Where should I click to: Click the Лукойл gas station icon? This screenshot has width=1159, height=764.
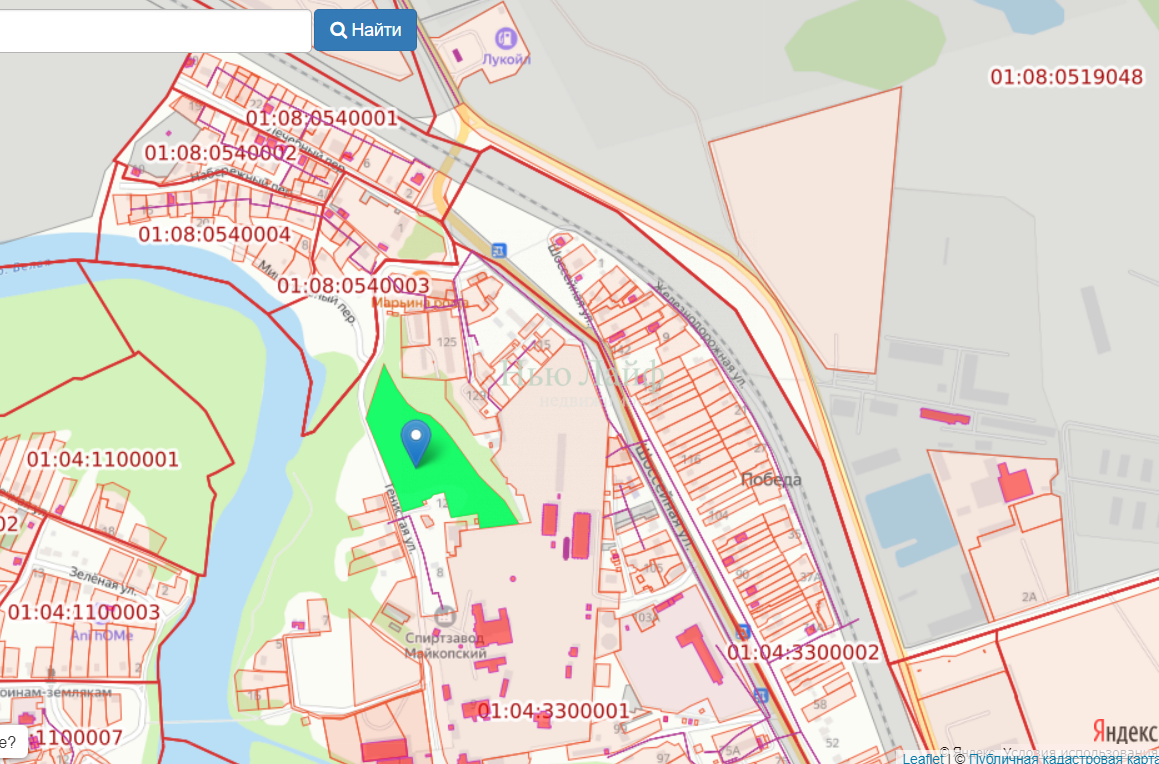[506, 39]
